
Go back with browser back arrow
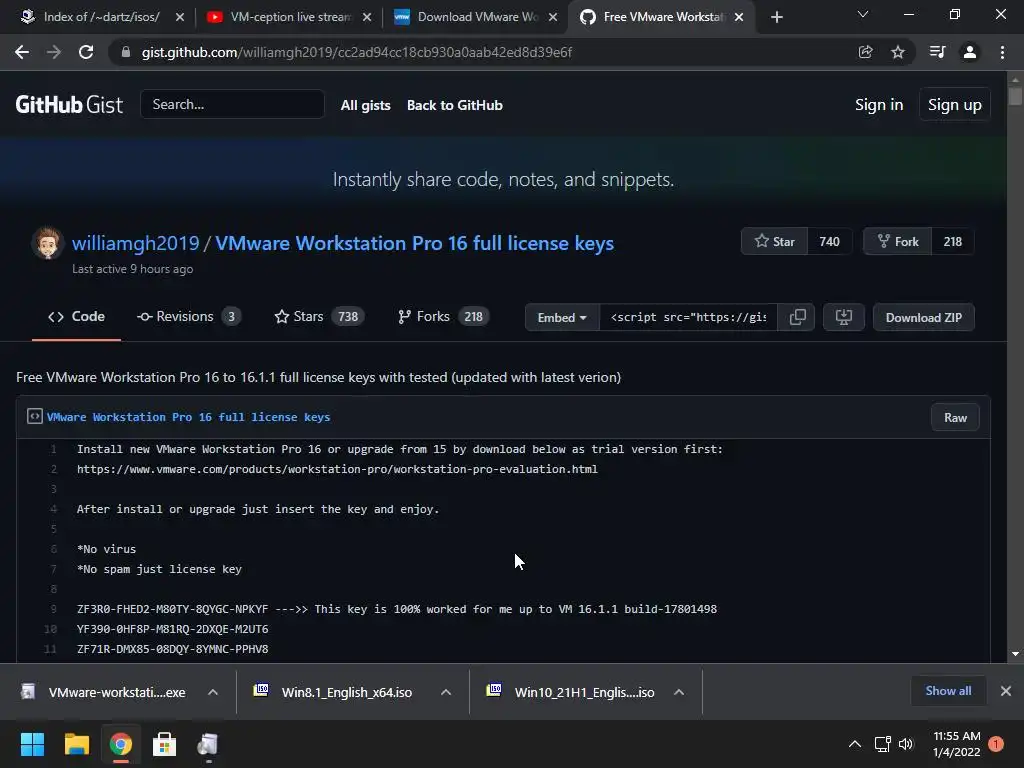tap(22, 52)
